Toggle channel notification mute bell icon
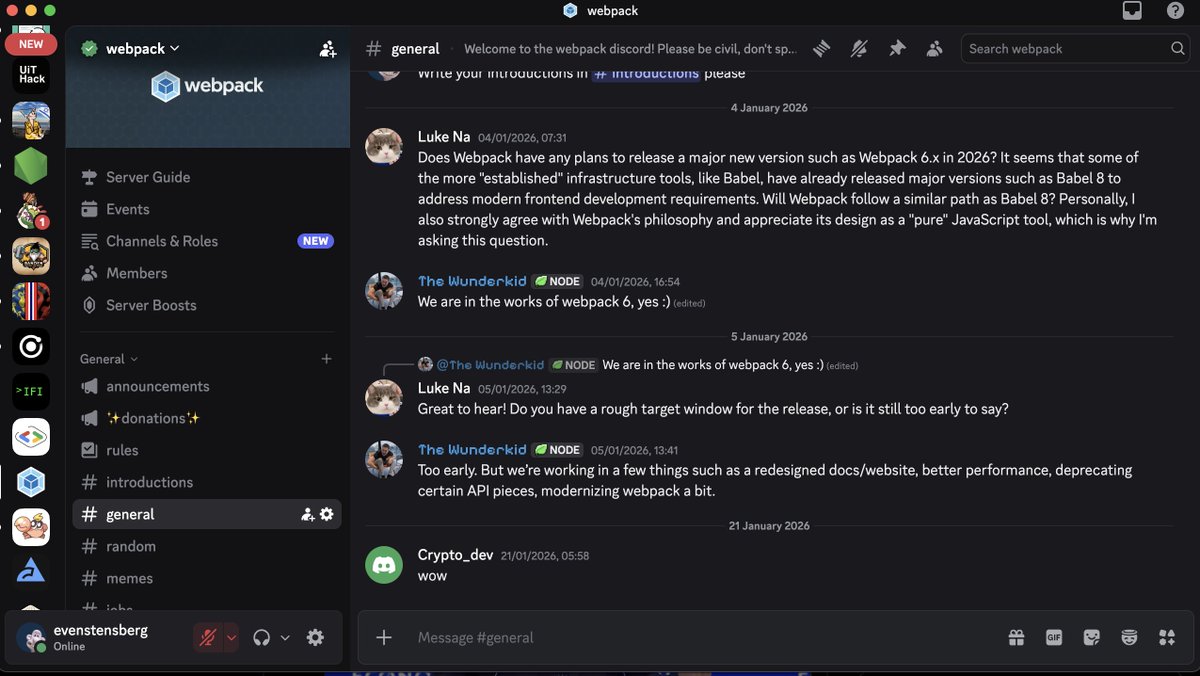The height and width of the screenshot is (676, 1200). click(859, 48)
